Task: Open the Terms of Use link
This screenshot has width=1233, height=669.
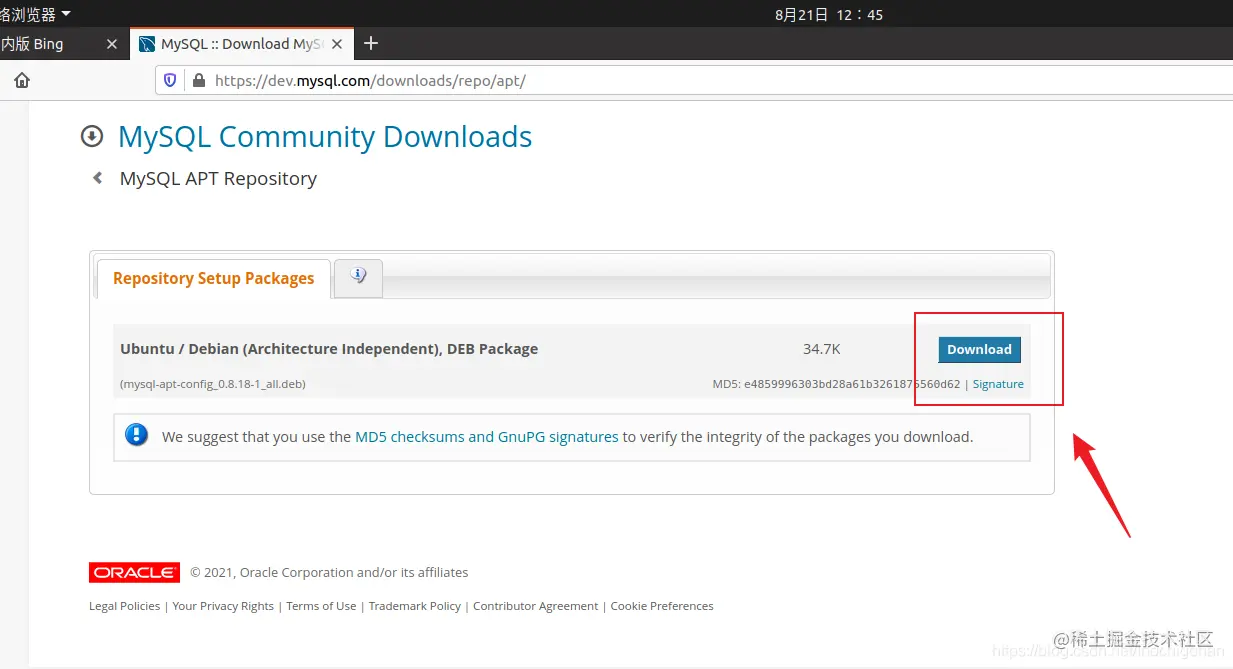Action: click(321, 606)
